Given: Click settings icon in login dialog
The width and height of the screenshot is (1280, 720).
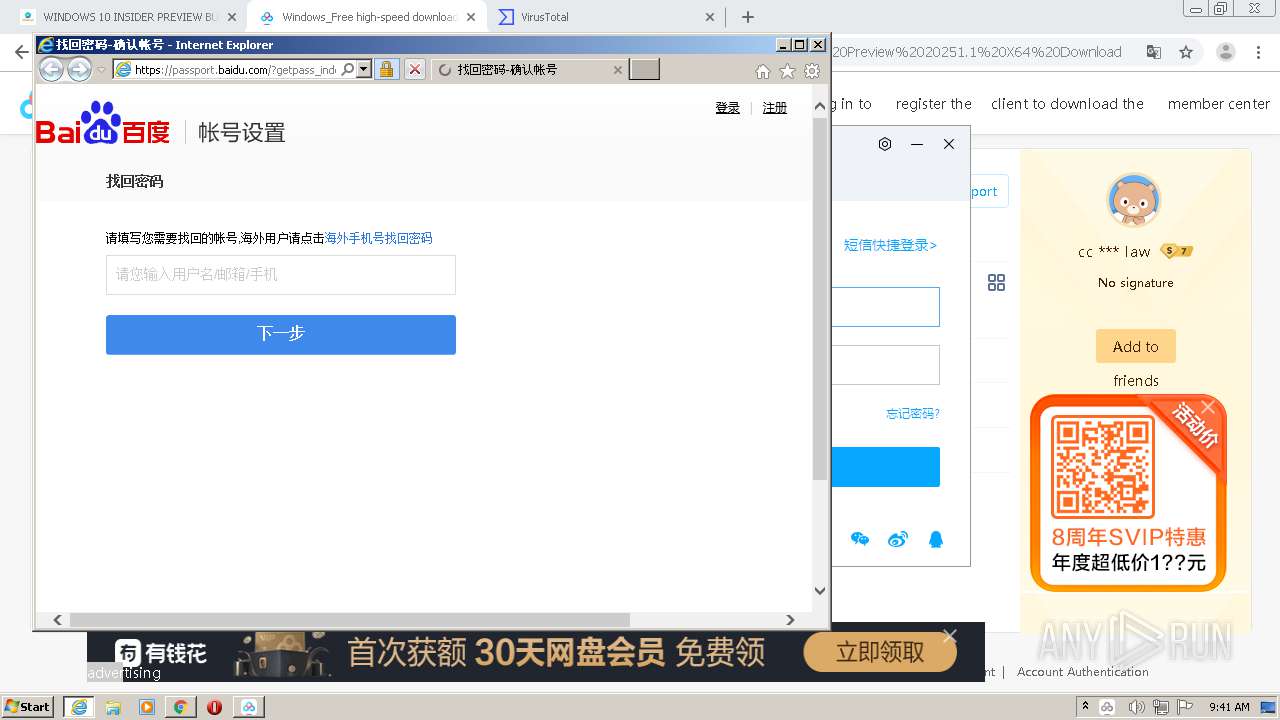Looking at the screenshot, I should pyautogui.click(x=885, y=144).
